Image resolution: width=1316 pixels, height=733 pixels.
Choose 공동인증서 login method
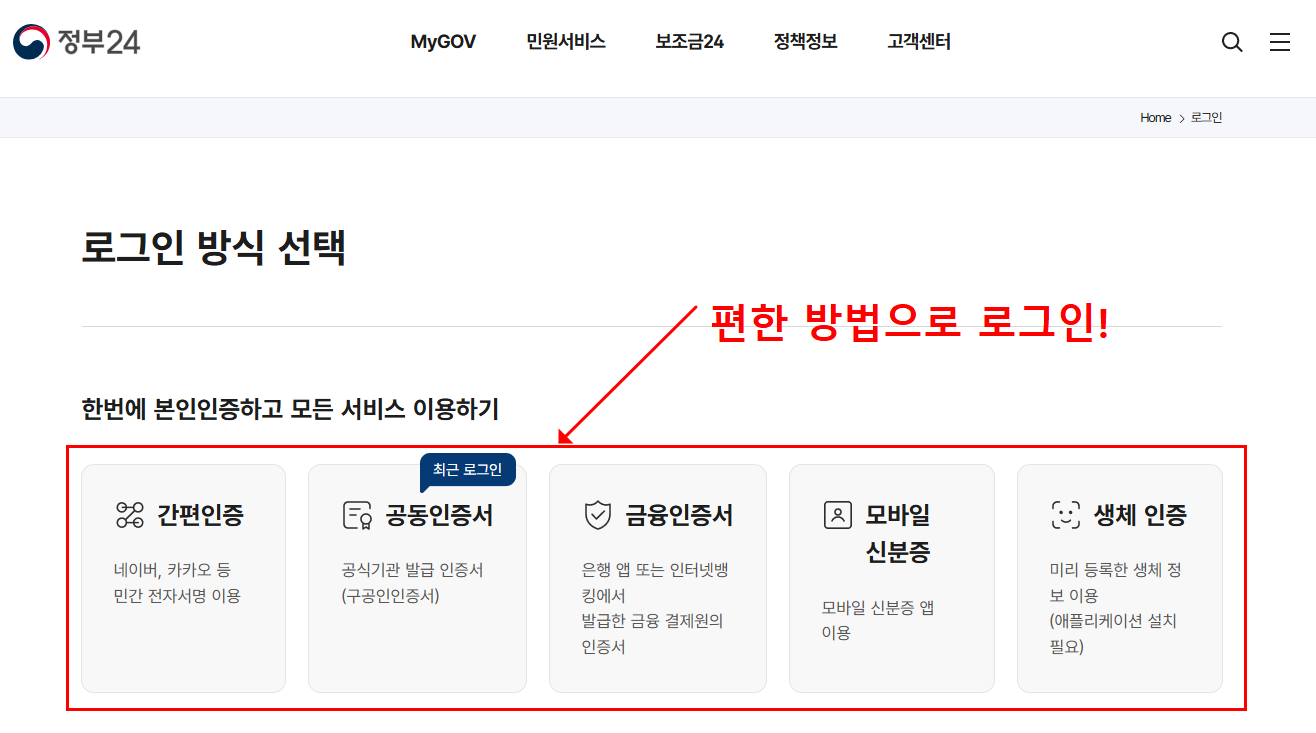417,578
